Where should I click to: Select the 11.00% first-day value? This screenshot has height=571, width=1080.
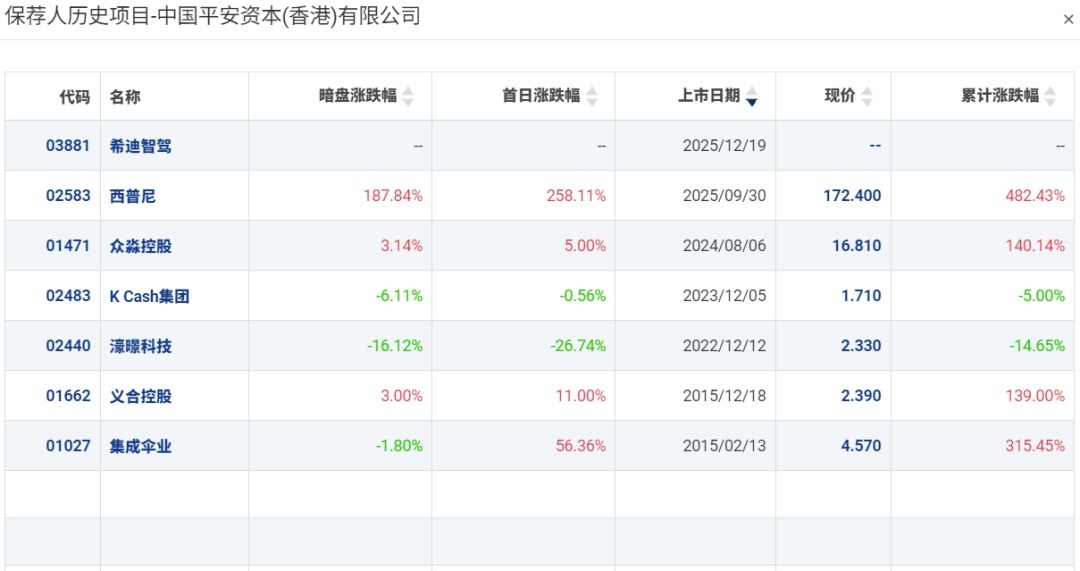pos(581,396)
